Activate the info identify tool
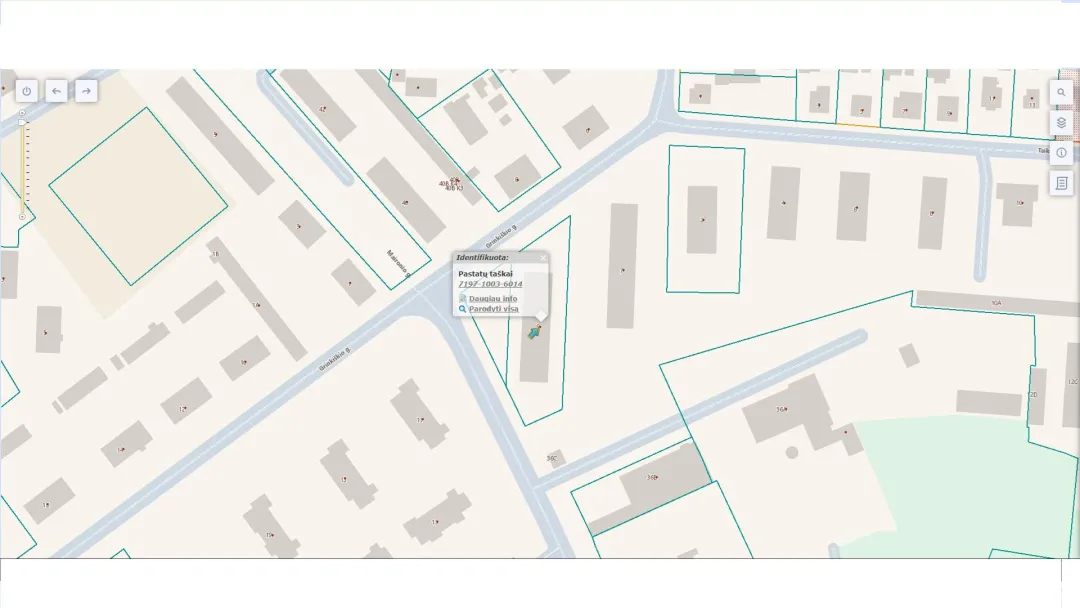The height and width of the screenshot is (608, 1080). [x=1061, y=153]
